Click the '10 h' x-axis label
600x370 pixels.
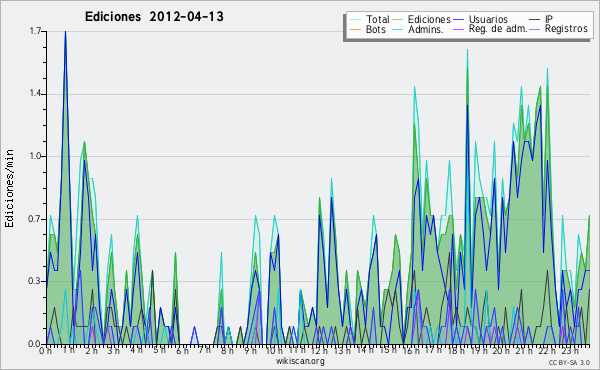click(x=274, y=351)
